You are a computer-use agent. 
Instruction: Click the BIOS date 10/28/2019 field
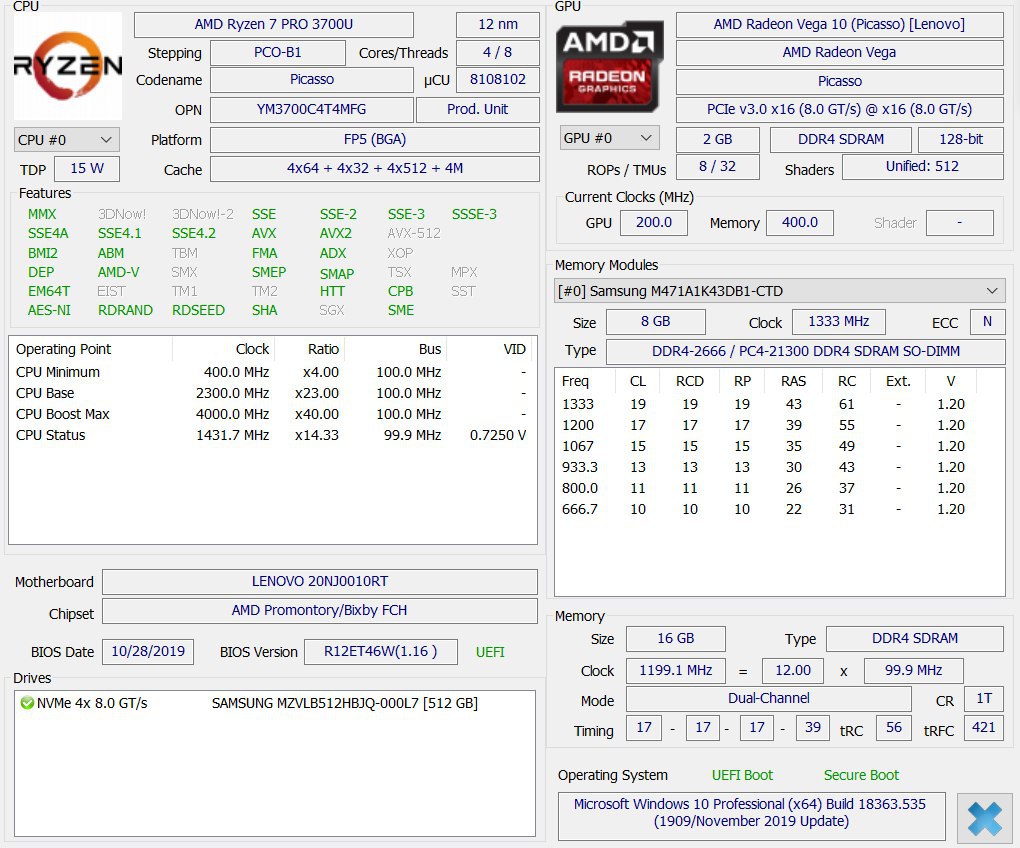coord(148,652)
